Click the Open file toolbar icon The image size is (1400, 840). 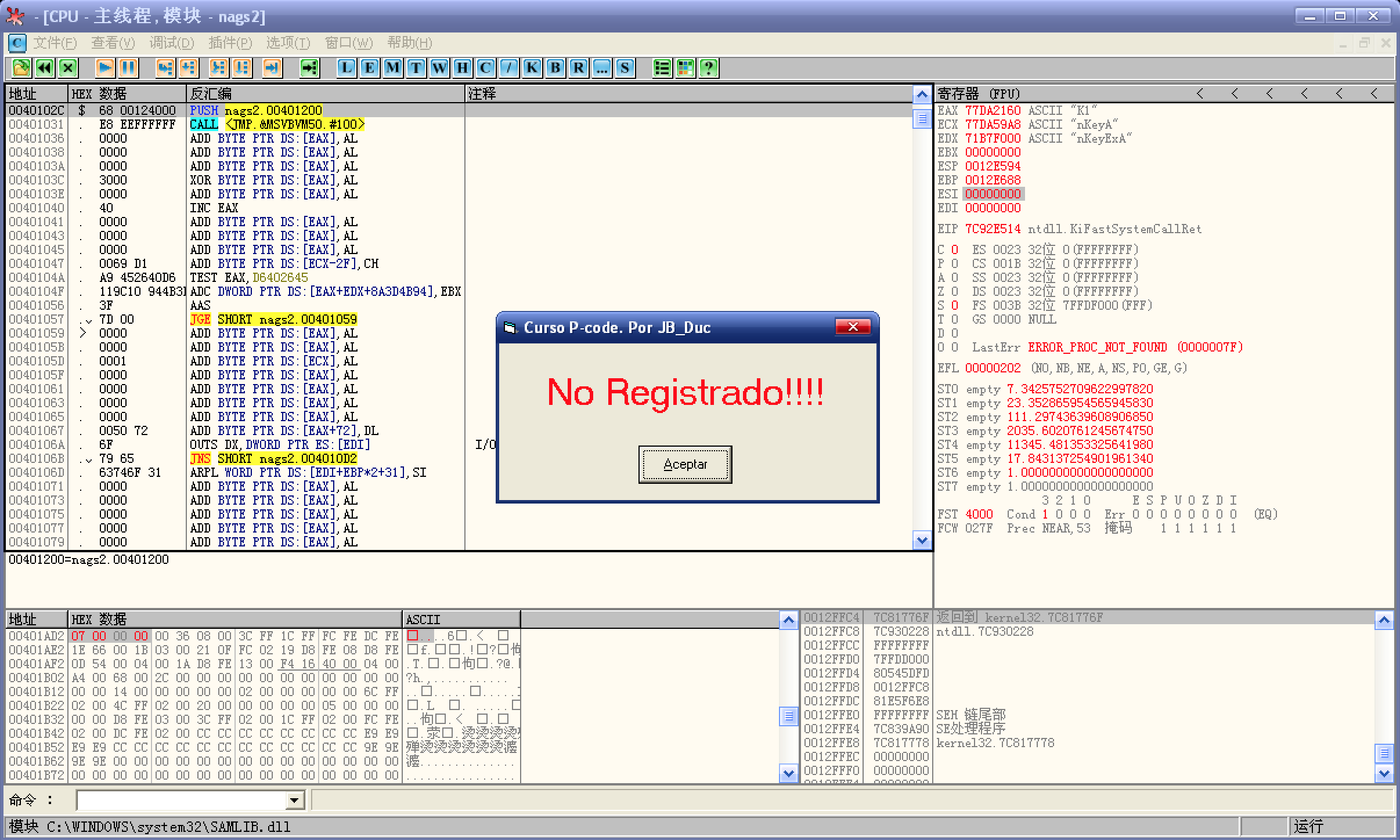point(21,68)
